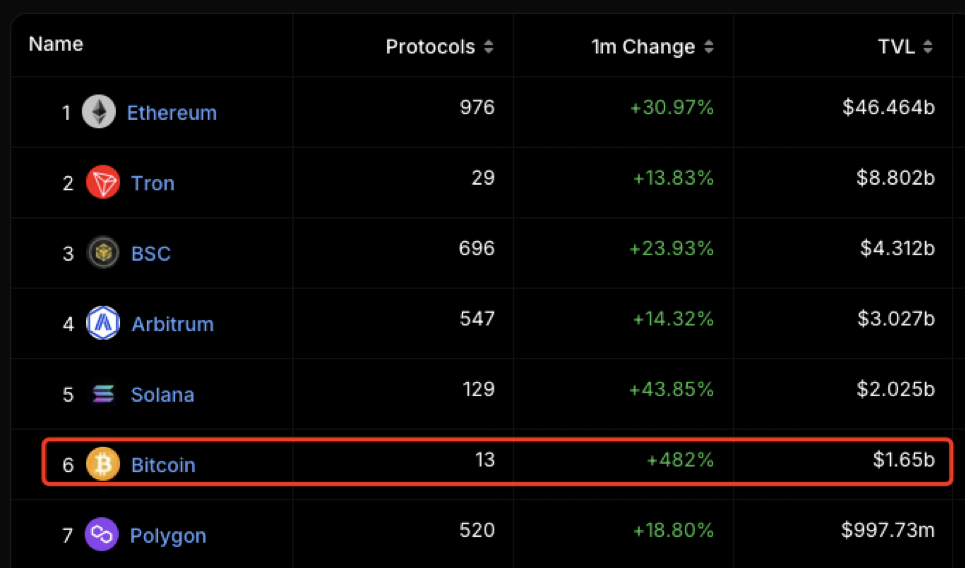The height and width of the screenshot is (568, 966).
Task: Sort table by Protocols column arrows
Action: coord(489,47)
